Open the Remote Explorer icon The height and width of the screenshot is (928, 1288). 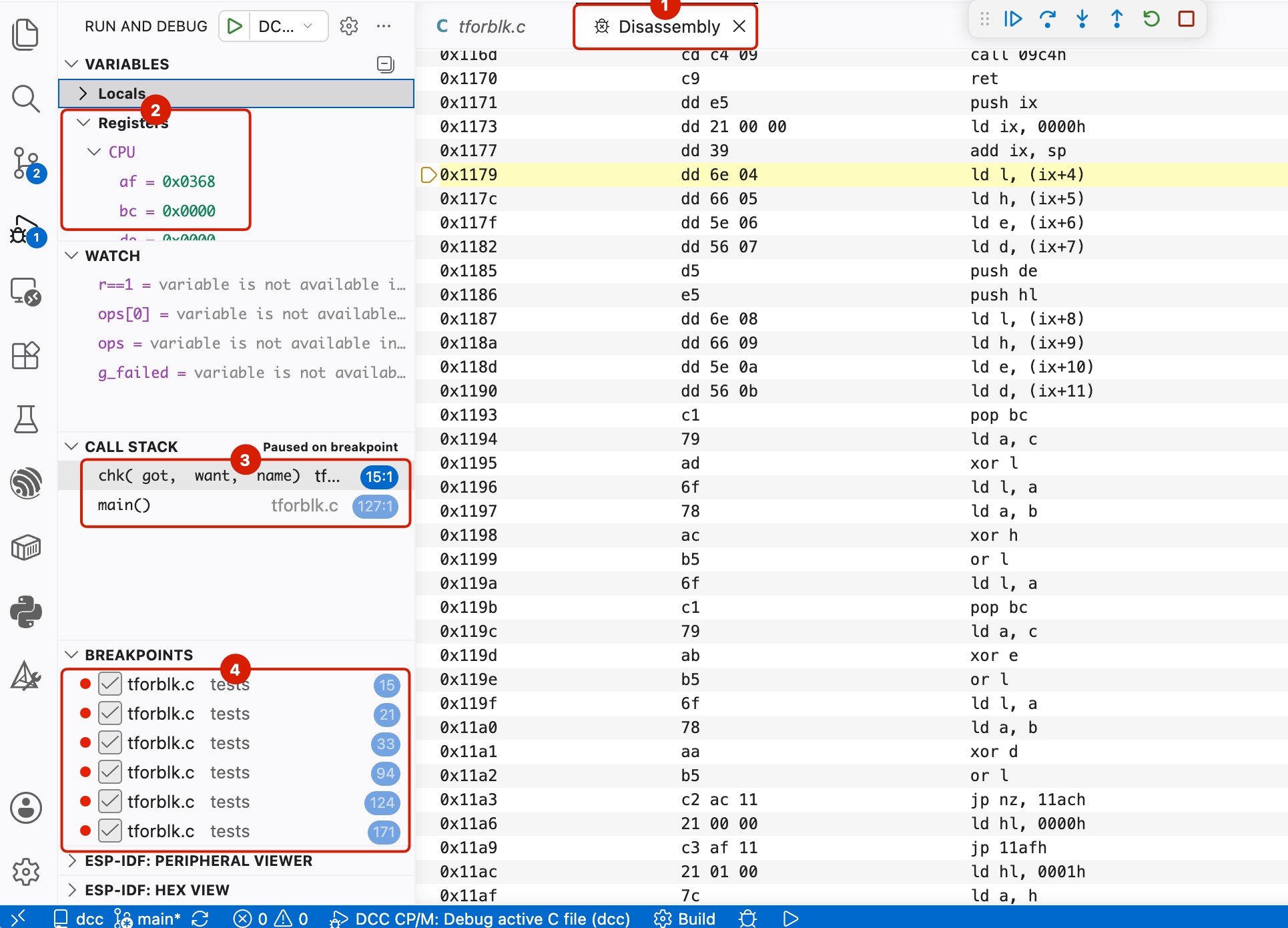coord(26,292)
